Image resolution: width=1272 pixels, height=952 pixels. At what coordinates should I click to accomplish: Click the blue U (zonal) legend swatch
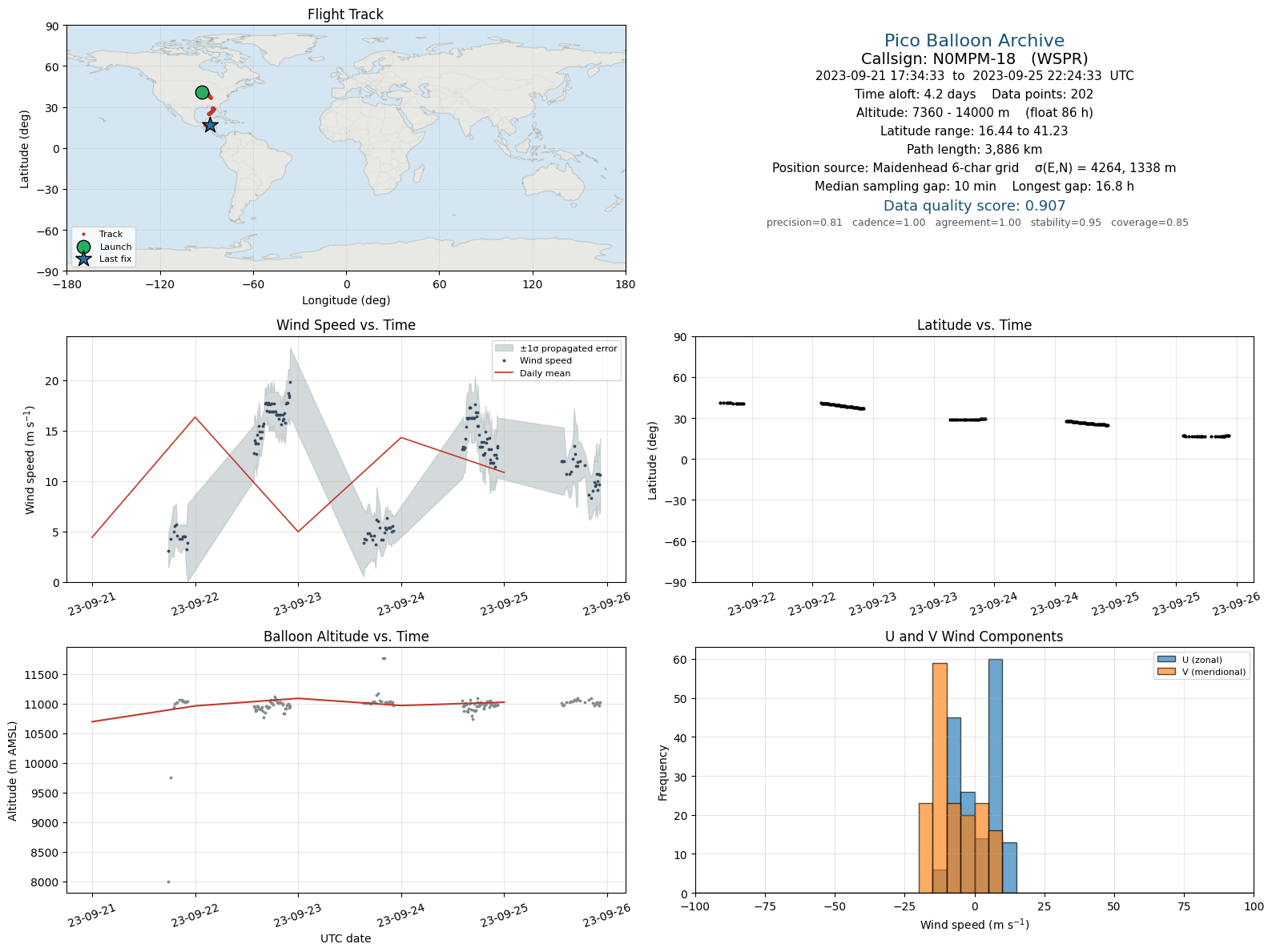pos(1166,660)
